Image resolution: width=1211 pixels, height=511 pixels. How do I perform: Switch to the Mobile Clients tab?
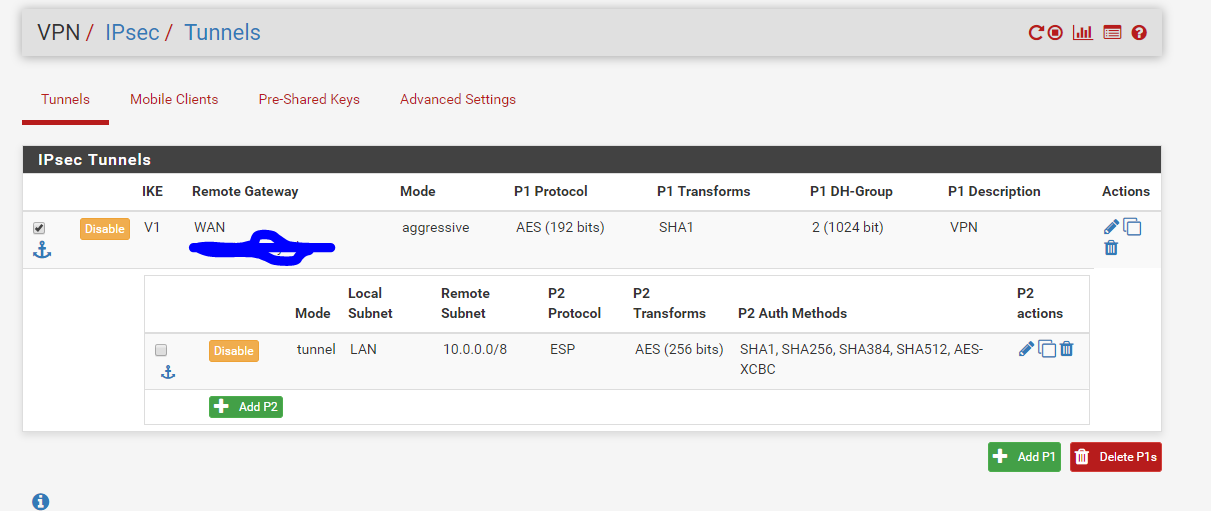(174, 99)
